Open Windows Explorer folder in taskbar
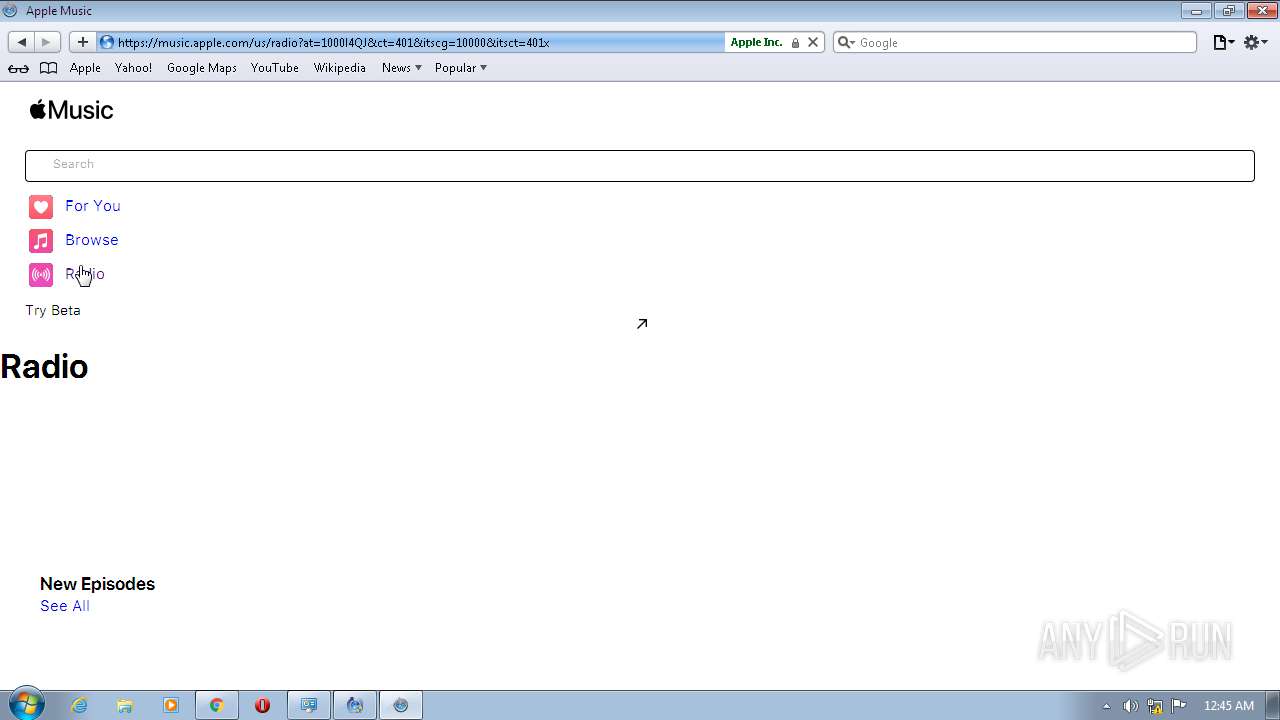The height and width of the screenshot is (720, 1280). pyautogui.click(x=125, y=705)
